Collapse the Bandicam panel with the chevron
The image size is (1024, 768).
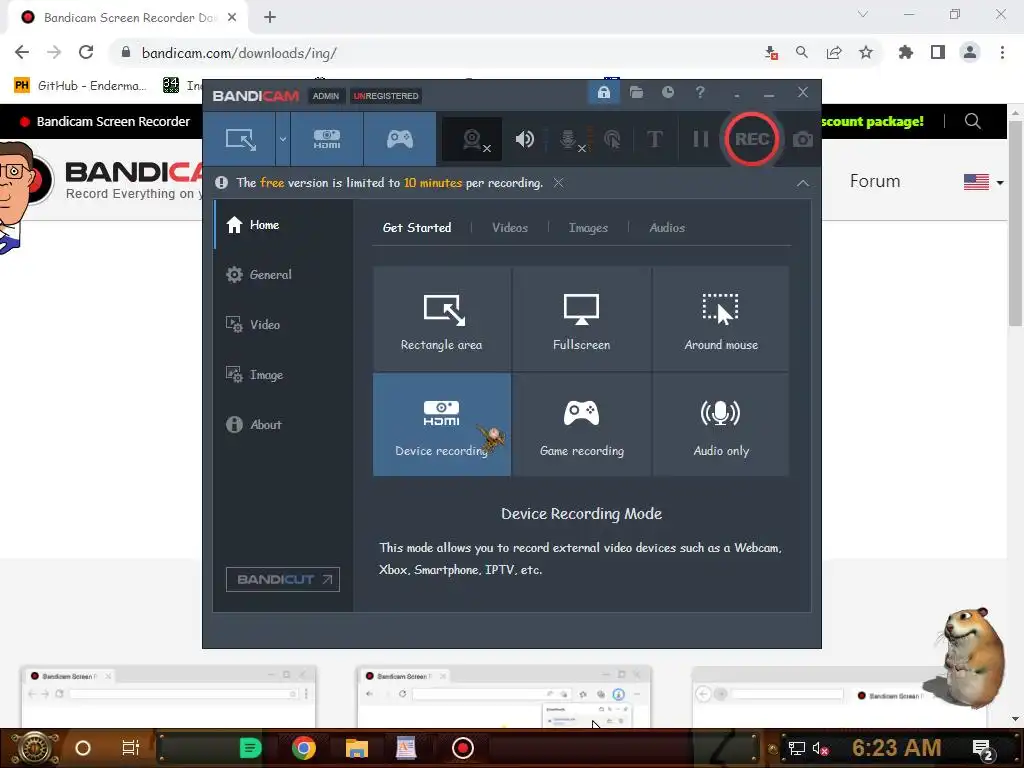[x=803, y=184]
